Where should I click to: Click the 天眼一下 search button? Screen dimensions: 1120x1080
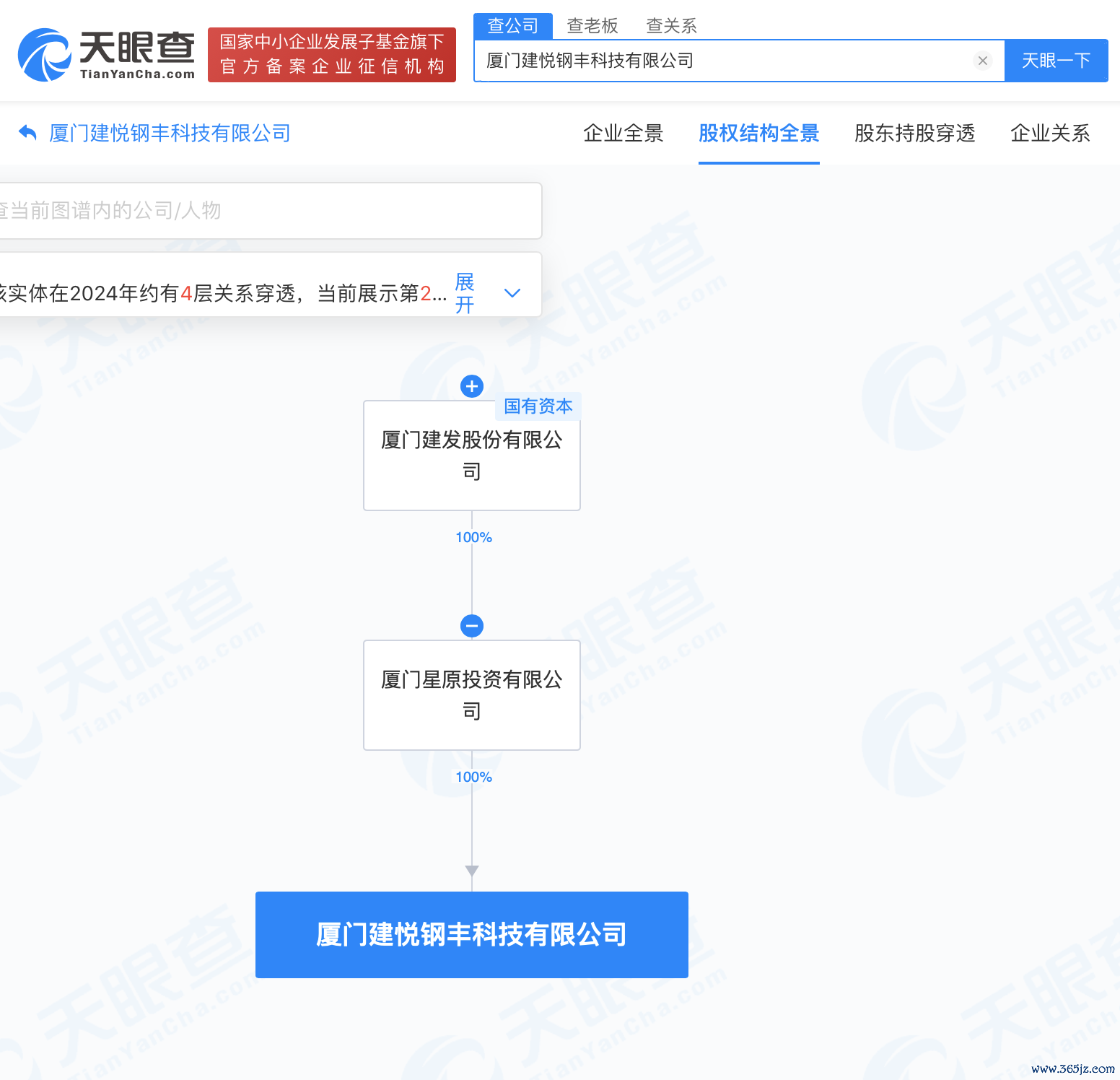coord(1056,61)
